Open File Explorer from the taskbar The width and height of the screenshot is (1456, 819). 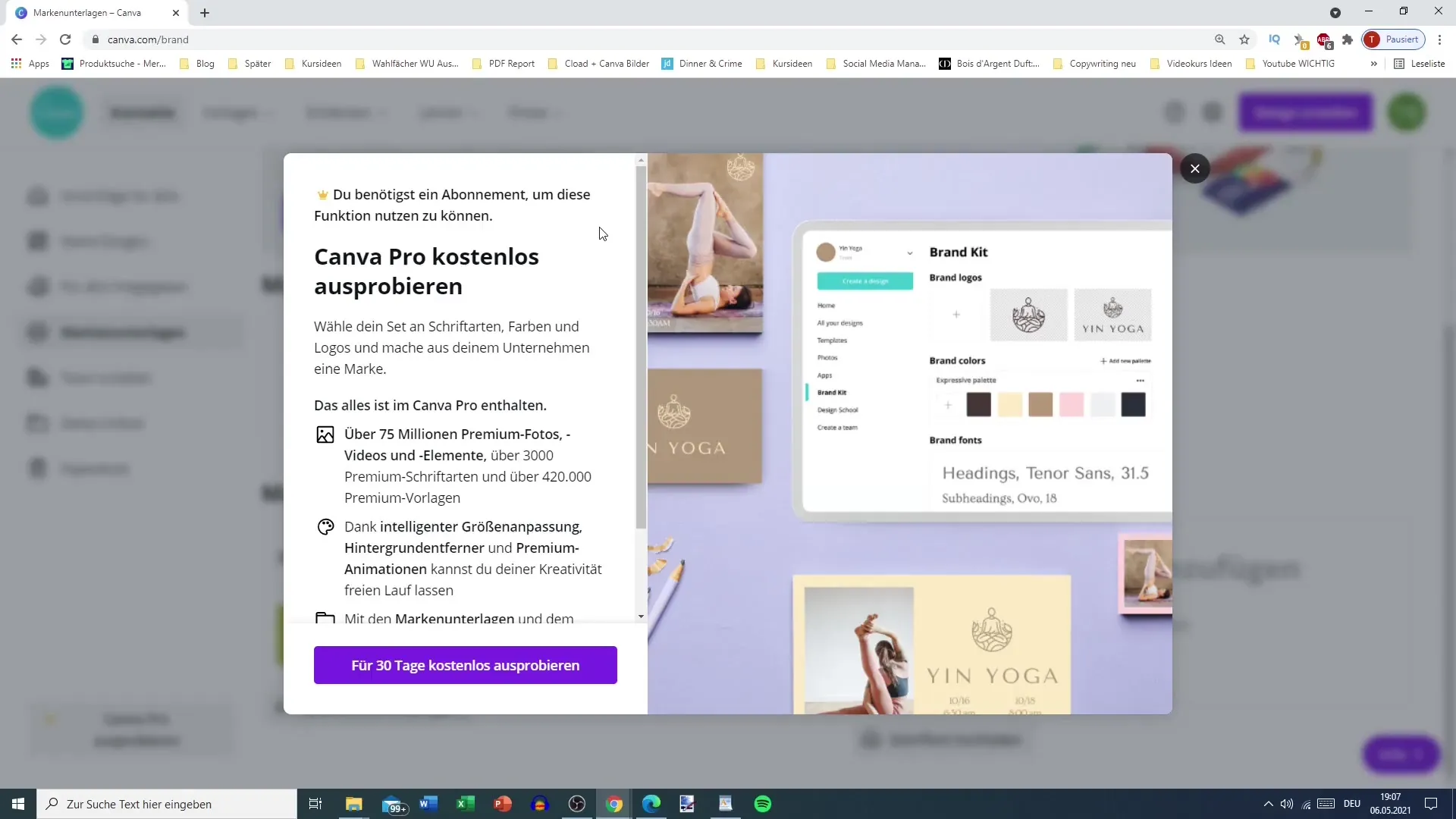coord(354,804)
